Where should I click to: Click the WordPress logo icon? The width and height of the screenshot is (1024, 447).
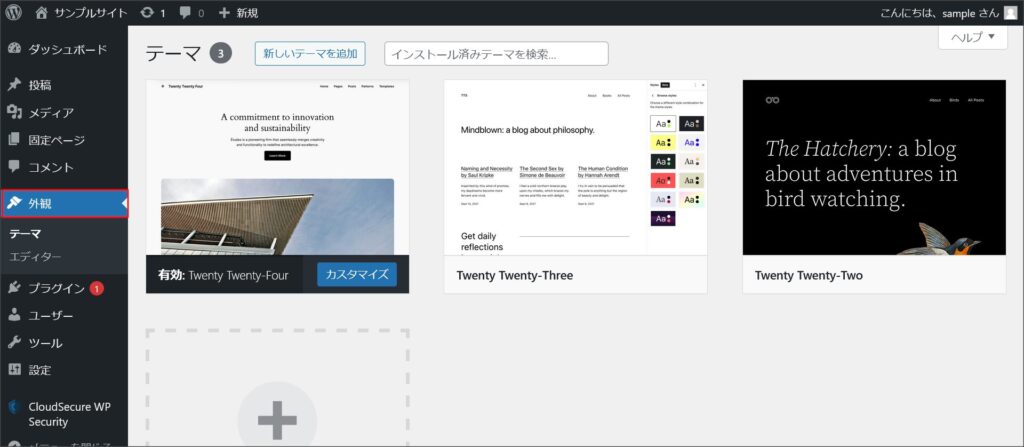click(x=14, y=12)
